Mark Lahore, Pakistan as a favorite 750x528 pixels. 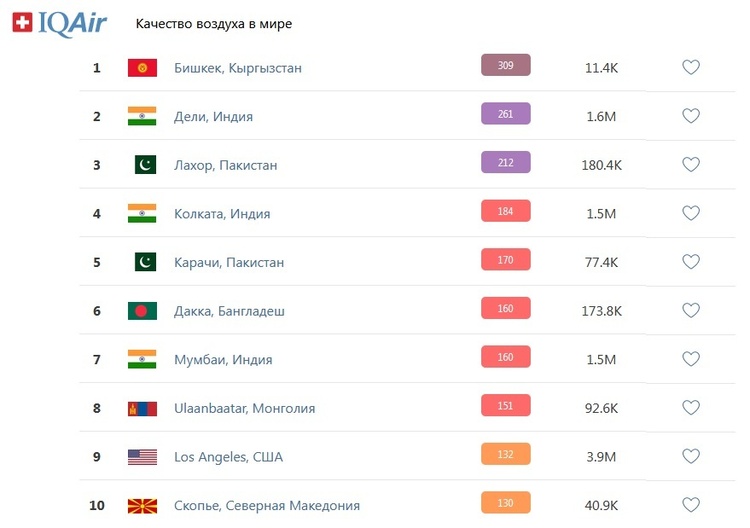click(x=691, y=165)
